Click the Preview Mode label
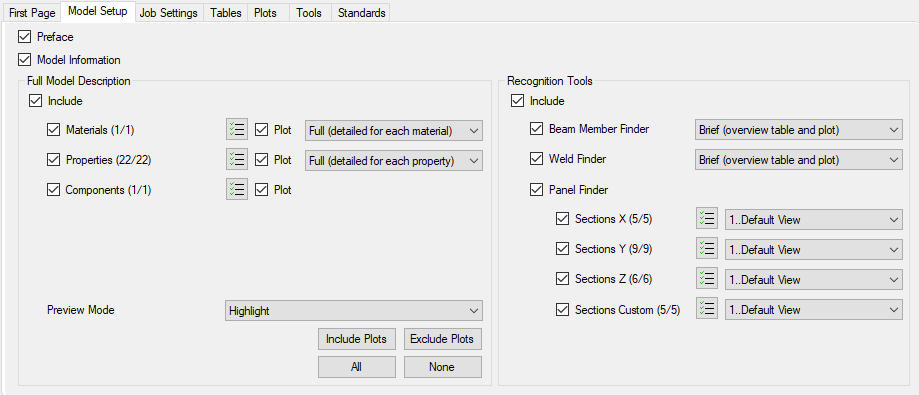 [81, 310]
